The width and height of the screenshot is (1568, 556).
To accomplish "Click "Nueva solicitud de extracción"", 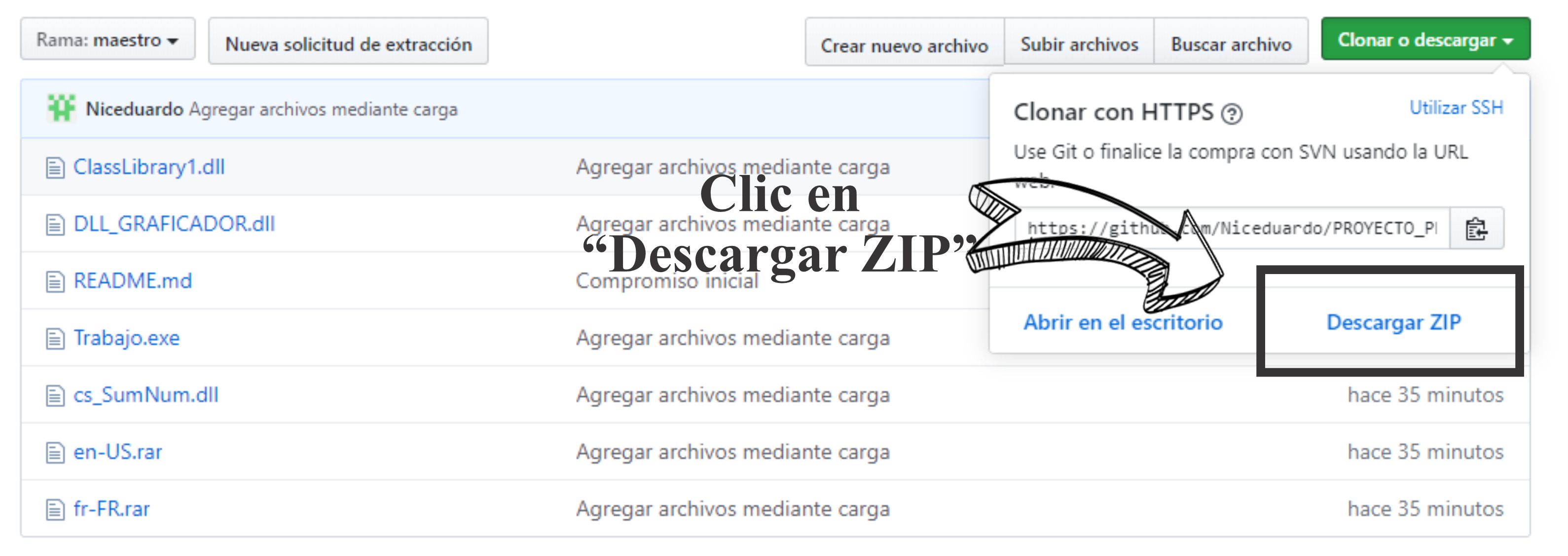I will pos(348,42).
